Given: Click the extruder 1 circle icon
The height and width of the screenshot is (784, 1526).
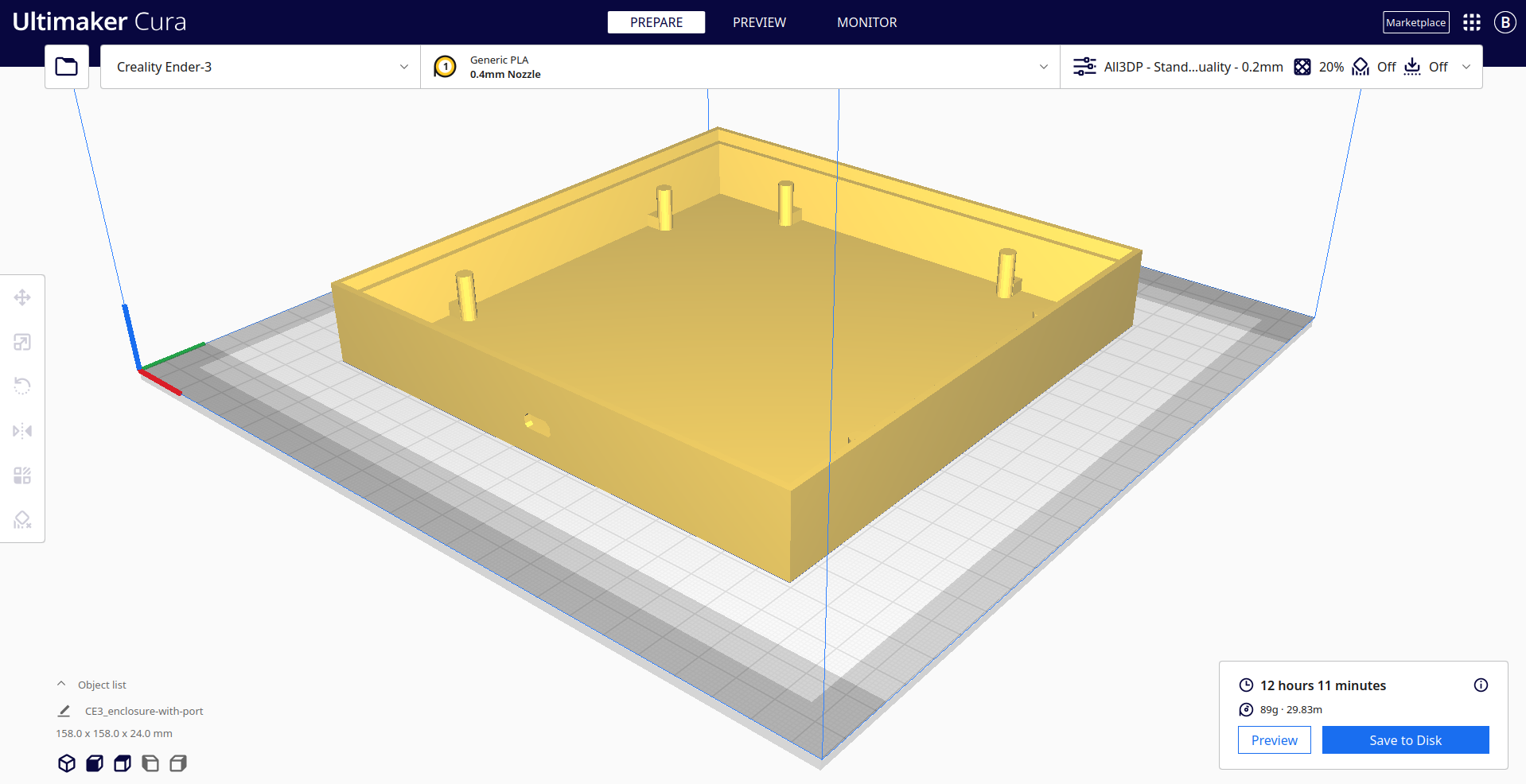Looking at the screenshot, I should pyautogui.click(x=446, y=67).
